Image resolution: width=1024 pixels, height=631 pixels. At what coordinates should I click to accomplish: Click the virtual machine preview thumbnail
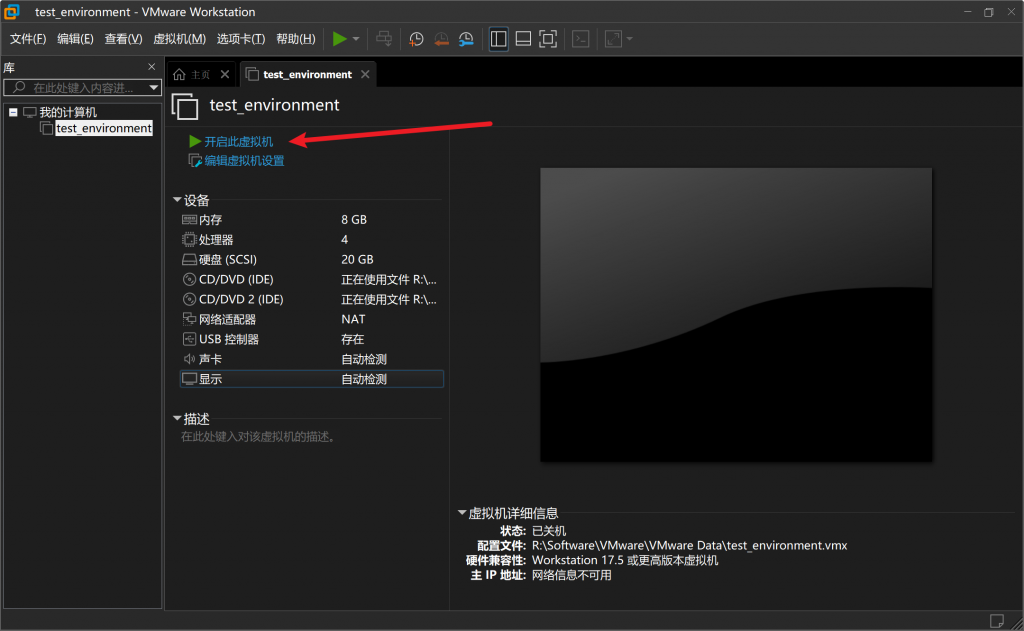point(736,315)
